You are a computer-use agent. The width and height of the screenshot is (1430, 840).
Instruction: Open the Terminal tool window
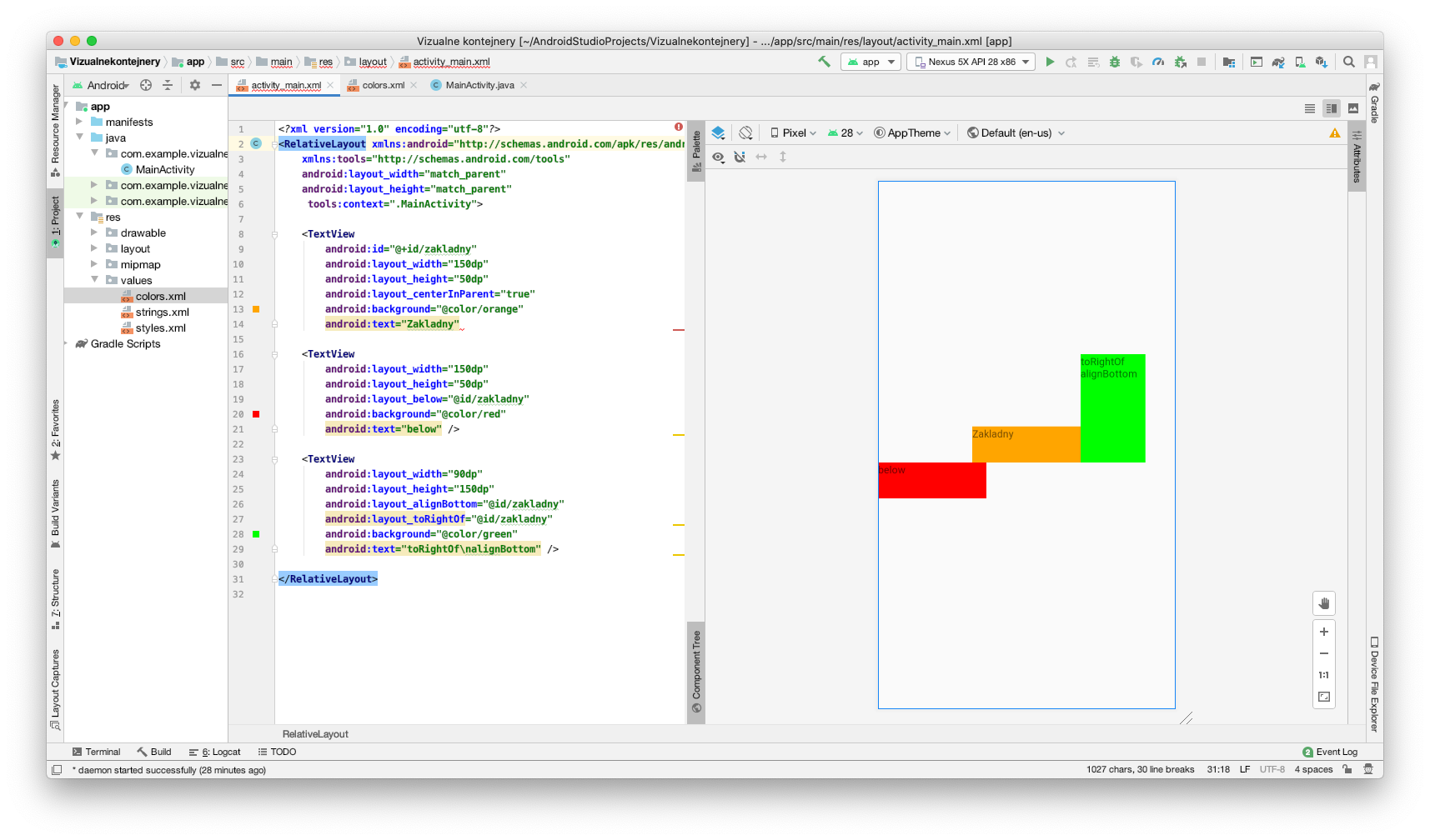(96, 752)
